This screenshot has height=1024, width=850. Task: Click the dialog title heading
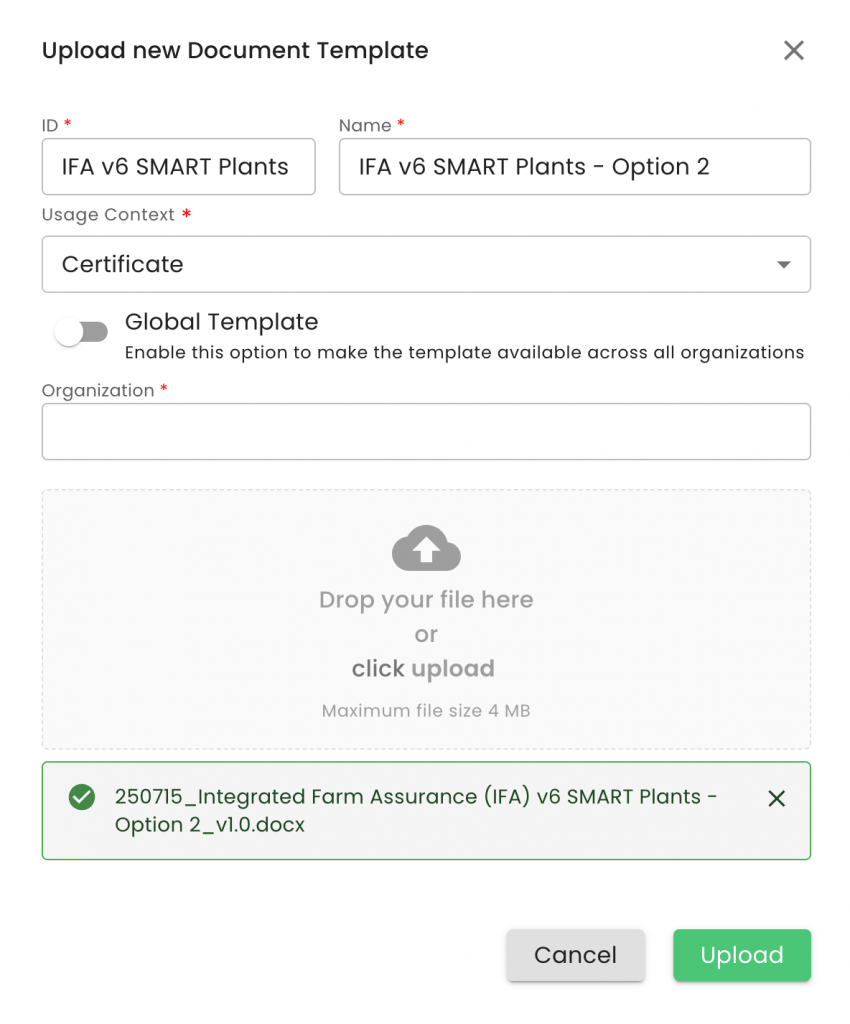pos(235,51)
